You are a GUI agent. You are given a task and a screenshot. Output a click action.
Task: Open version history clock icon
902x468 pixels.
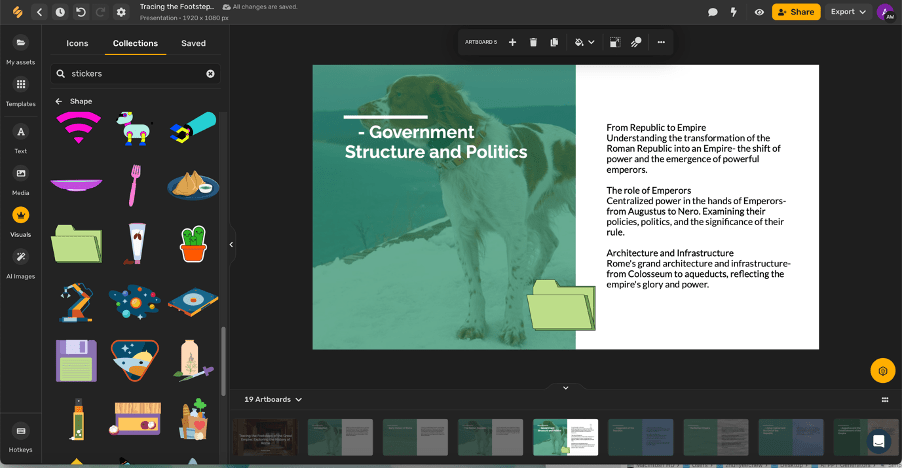tap(60, 12)
